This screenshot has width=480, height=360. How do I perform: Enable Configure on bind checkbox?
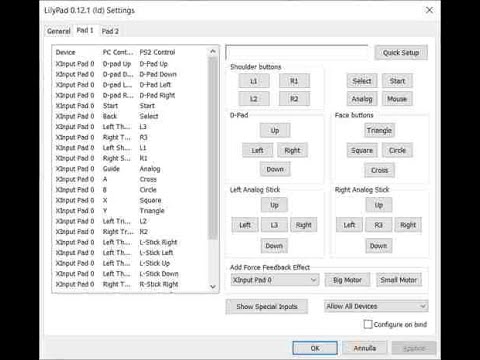tap(368, 324)
